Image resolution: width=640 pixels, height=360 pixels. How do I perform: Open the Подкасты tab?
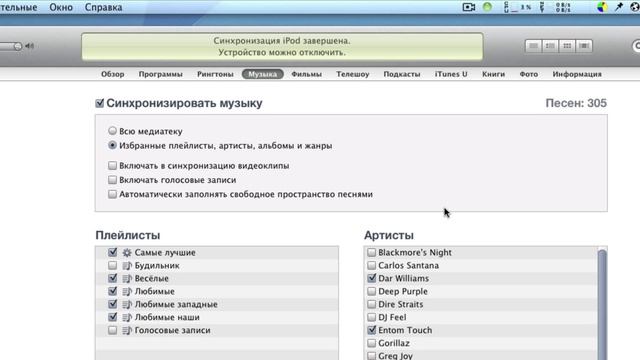402,74
